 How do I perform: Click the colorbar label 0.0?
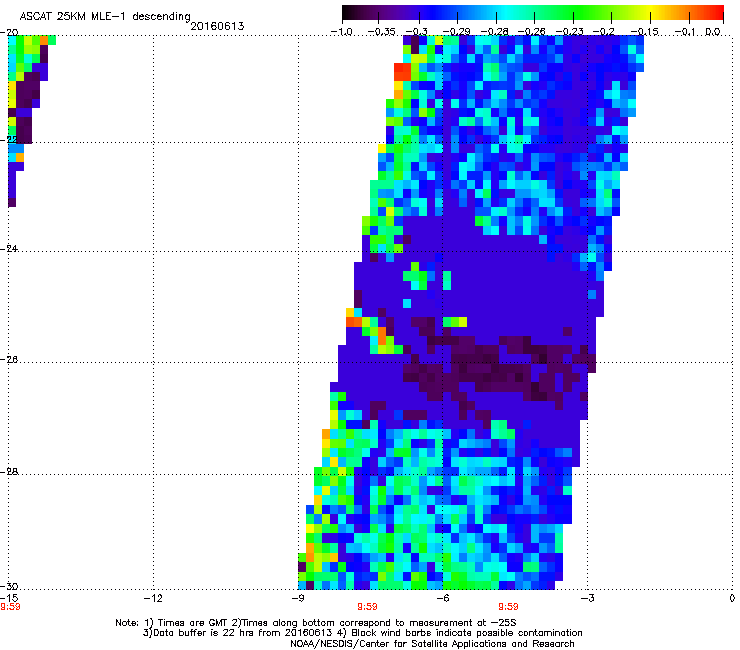click(713, 32)
